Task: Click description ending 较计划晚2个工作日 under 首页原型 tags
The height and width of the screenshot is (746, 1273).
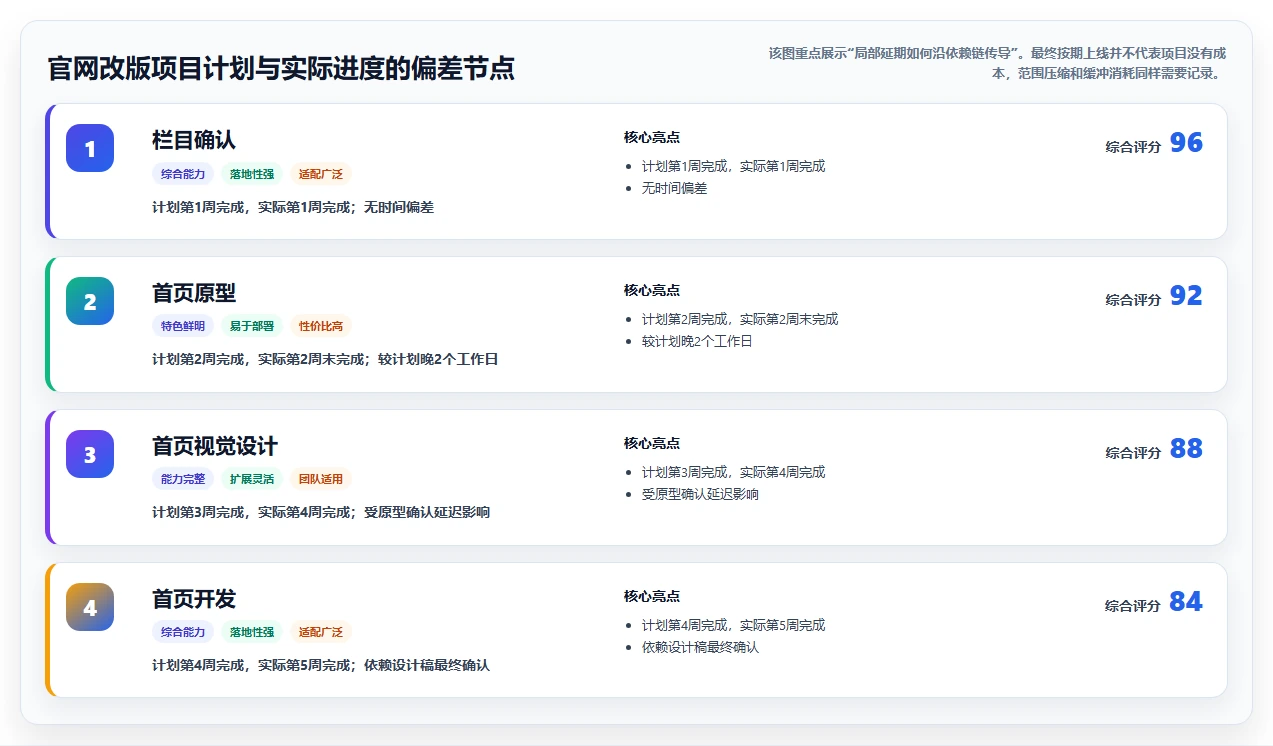Action: (325, 360)
